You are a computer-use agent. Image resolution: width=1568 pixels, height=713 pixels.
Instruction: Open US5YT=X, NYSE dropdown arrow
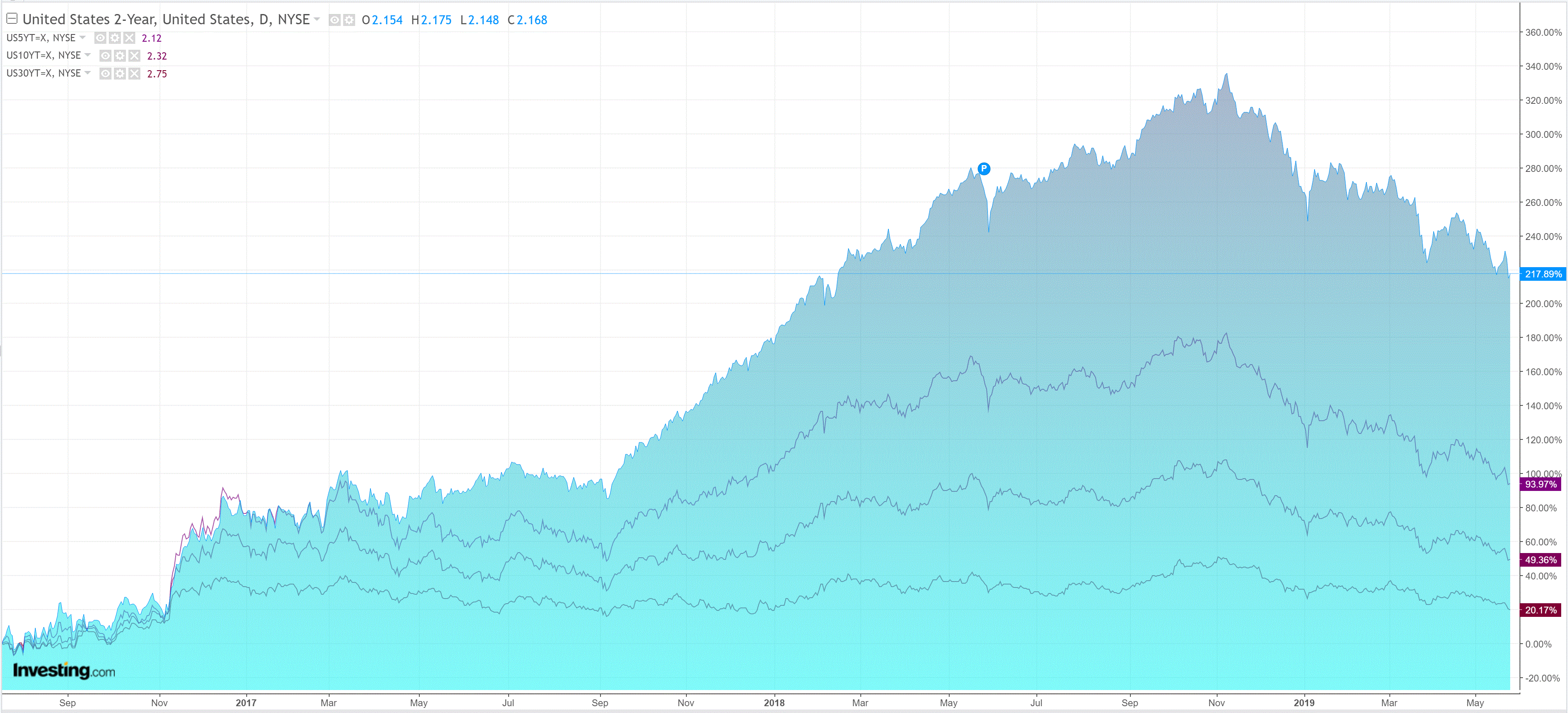pyautogui.click(x=83, y=37)
